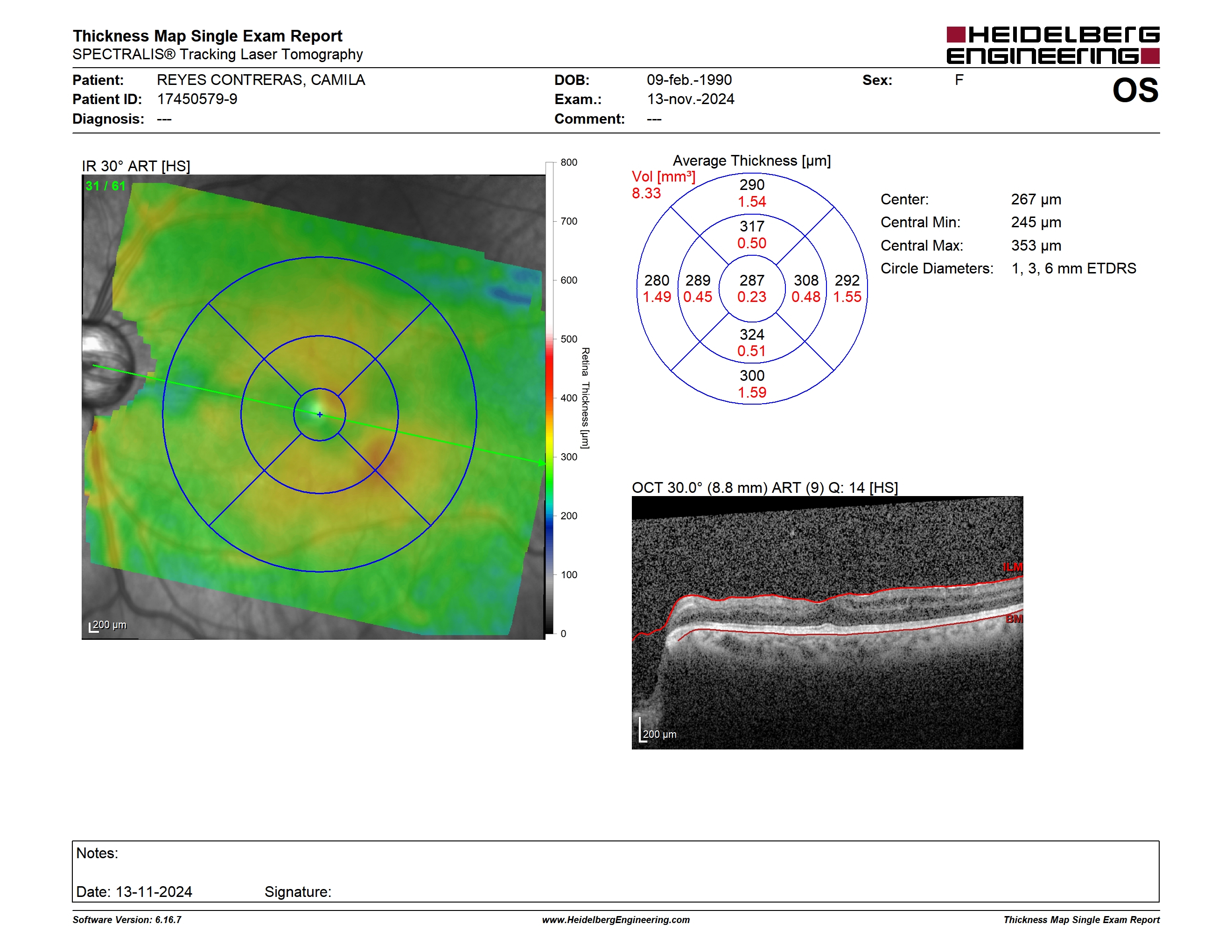
Task: Click the 300 tick on thickness scale
Action: [x=568, y=457]
